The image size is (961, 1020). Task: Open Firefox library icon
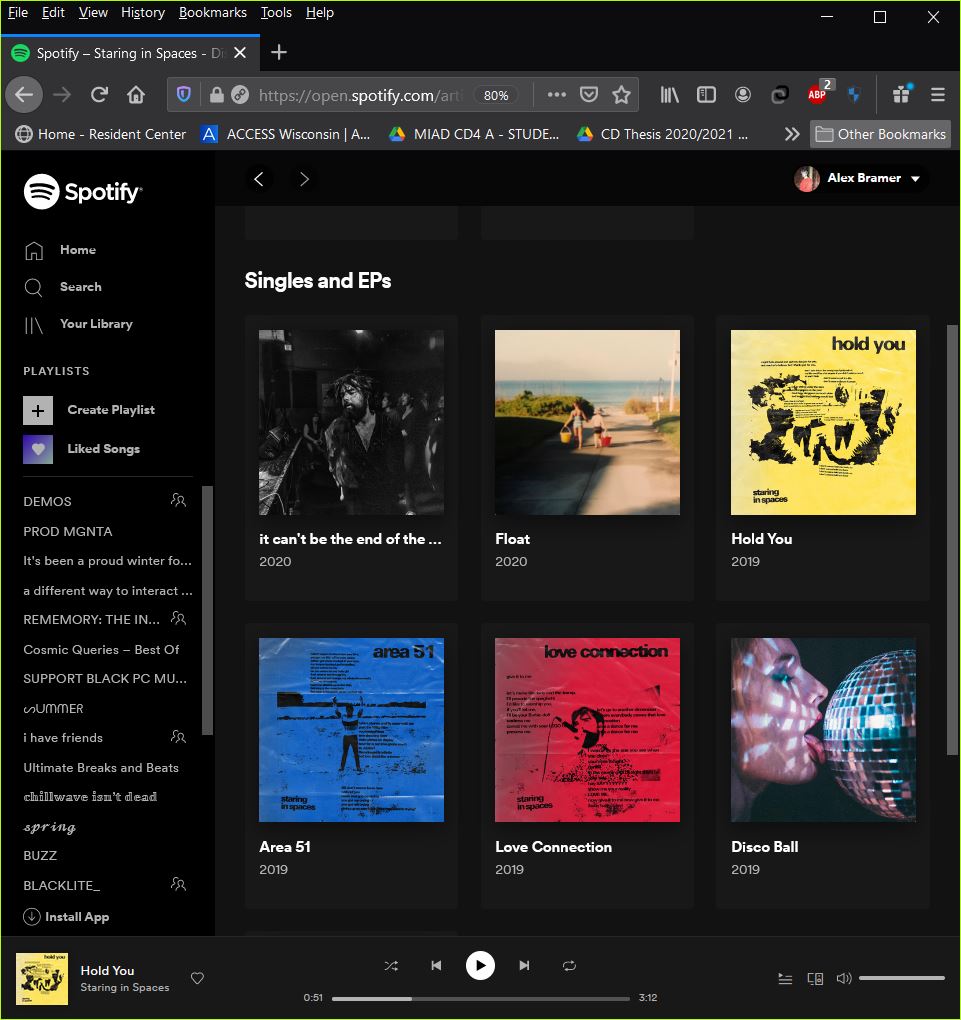670,95
